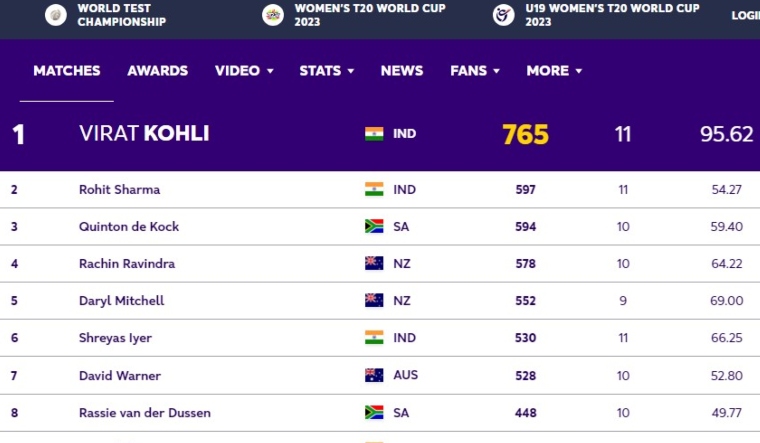Screen dimensions: 760x443
Task: Go to the MATCHES tab
Action: click(67, 71)
